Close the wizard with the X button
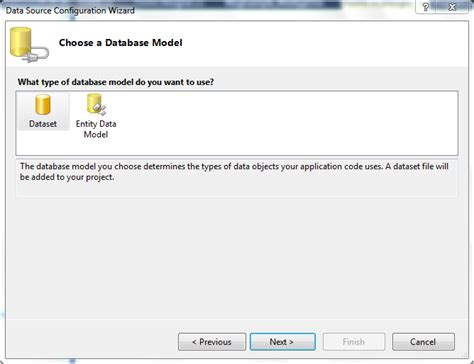This screenshot has height=364, width=474. click(452, 7)
